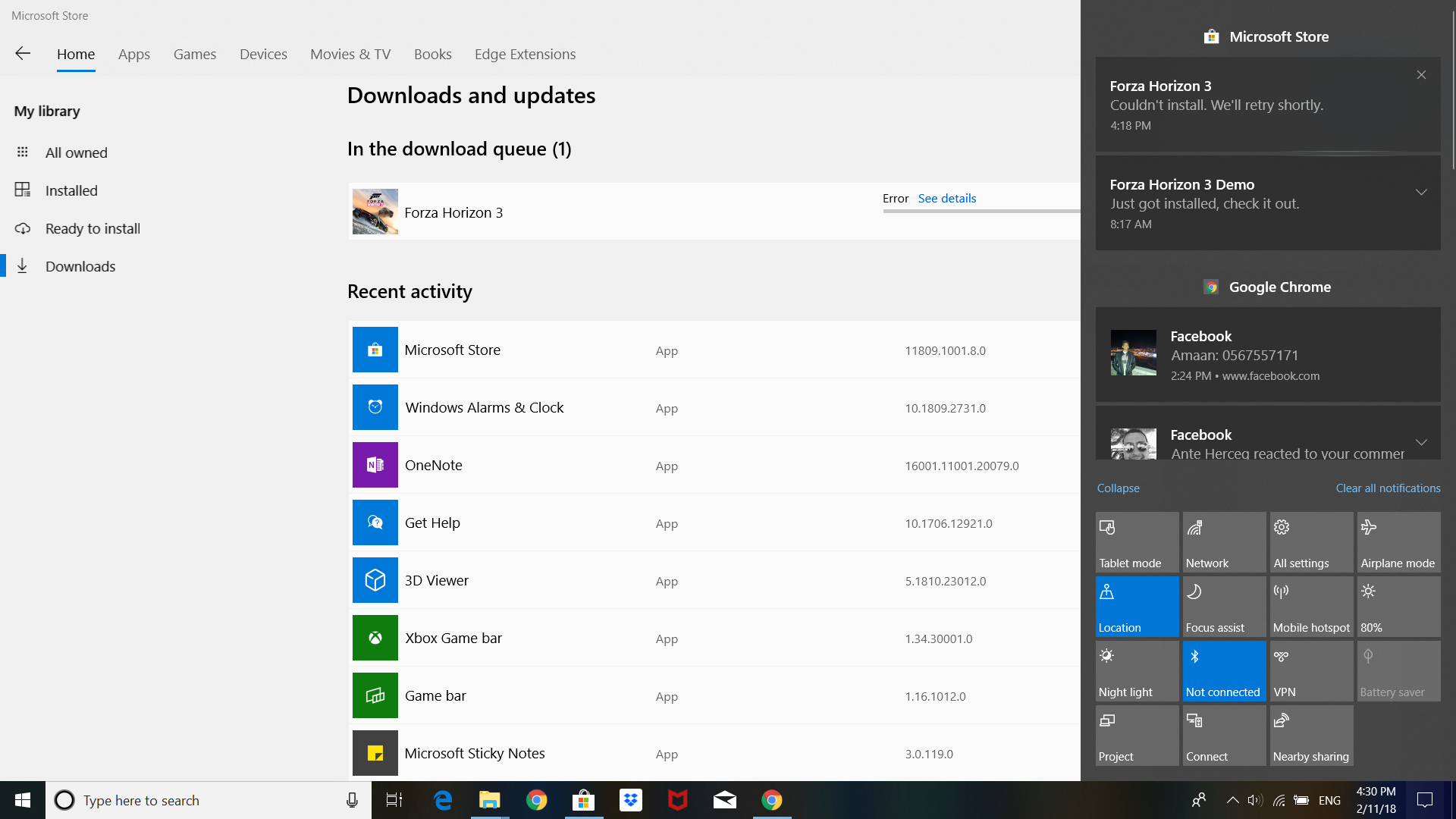Click Clear all notifications button
Screen dimensions: 1456x819
[x=1388, y=487]
